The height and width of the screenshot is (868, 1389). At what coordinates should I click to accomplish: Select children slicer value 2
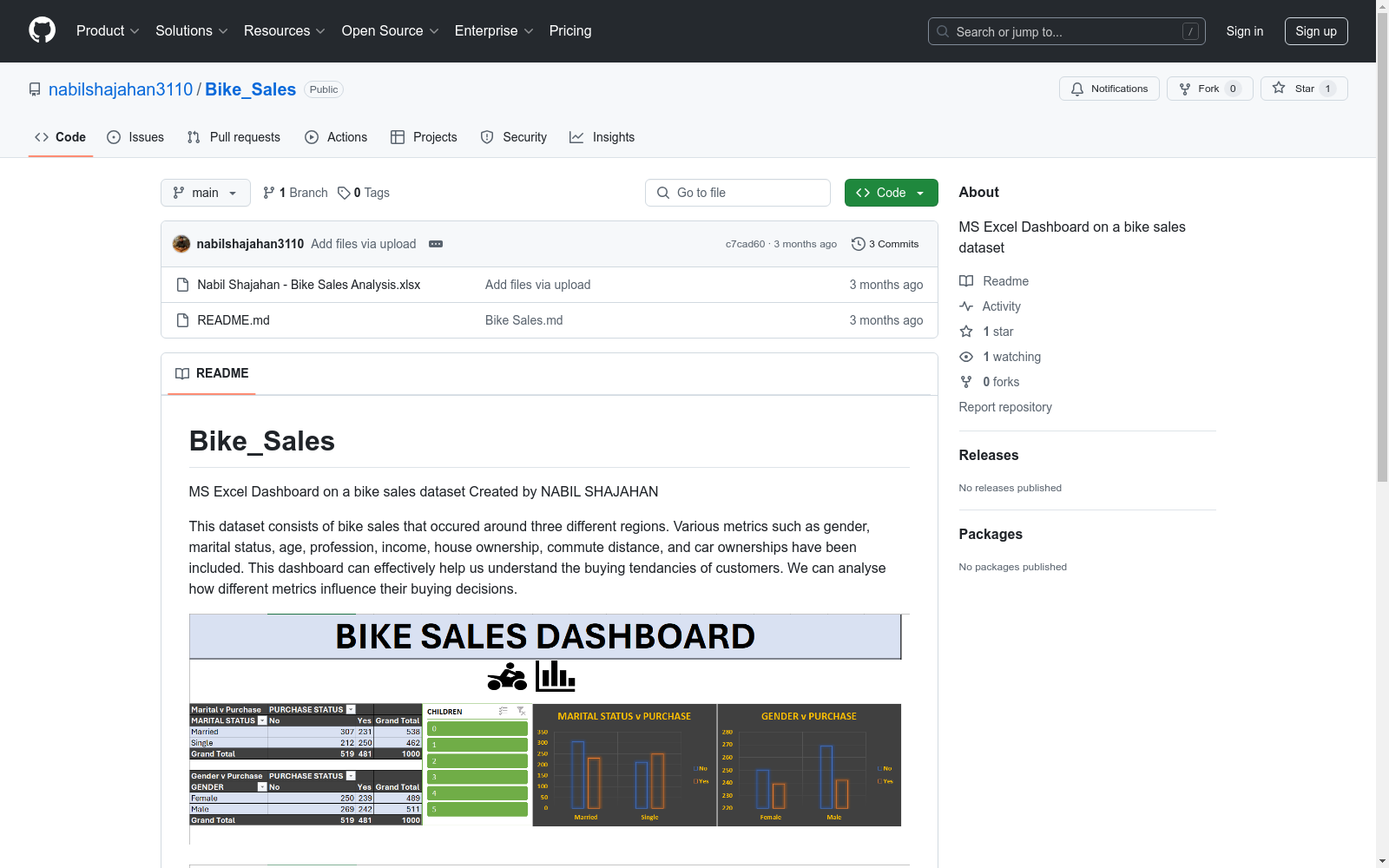477,761
